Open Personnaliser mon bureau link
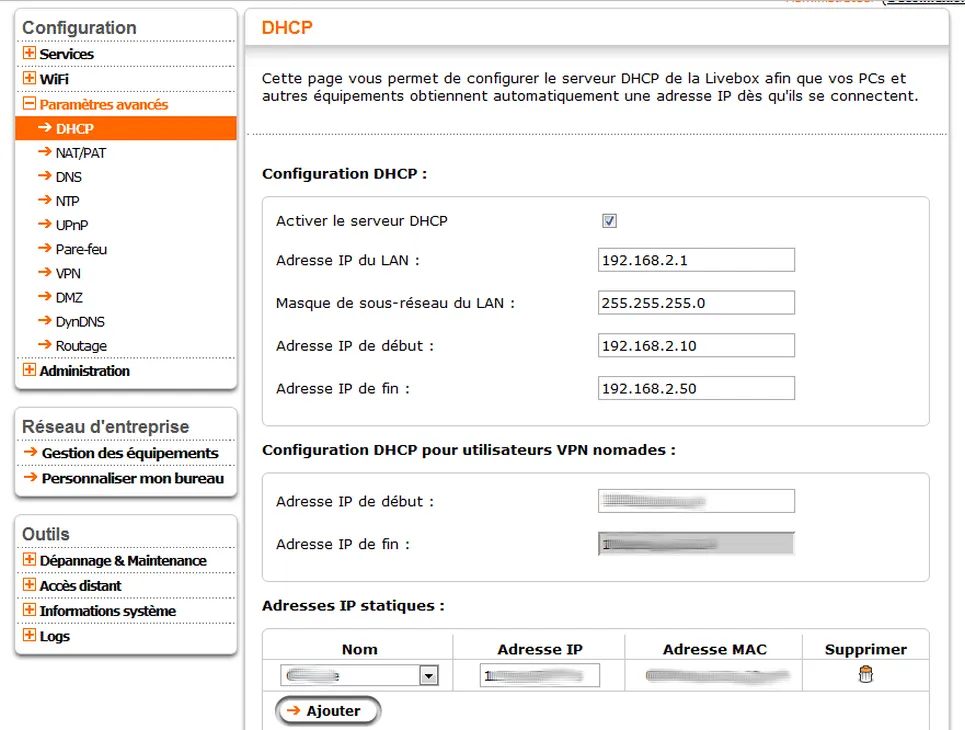This screenshot has width=965, height=730. coord(132,478)
